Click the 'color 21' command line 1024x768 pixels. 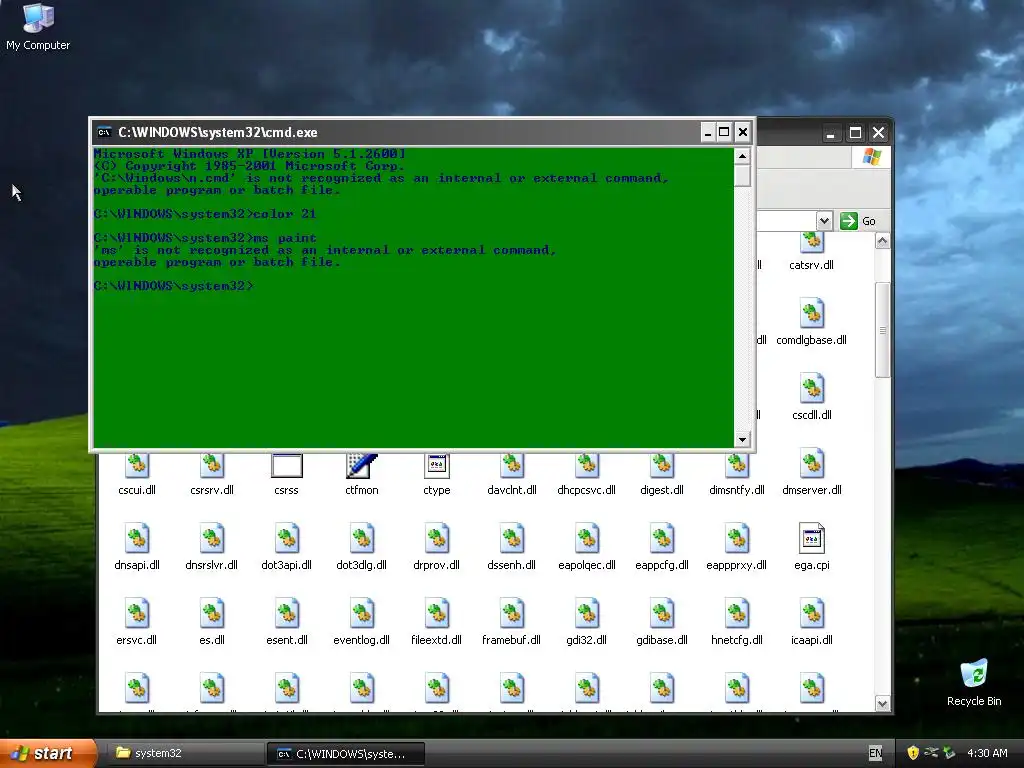(x=205, y=214)
